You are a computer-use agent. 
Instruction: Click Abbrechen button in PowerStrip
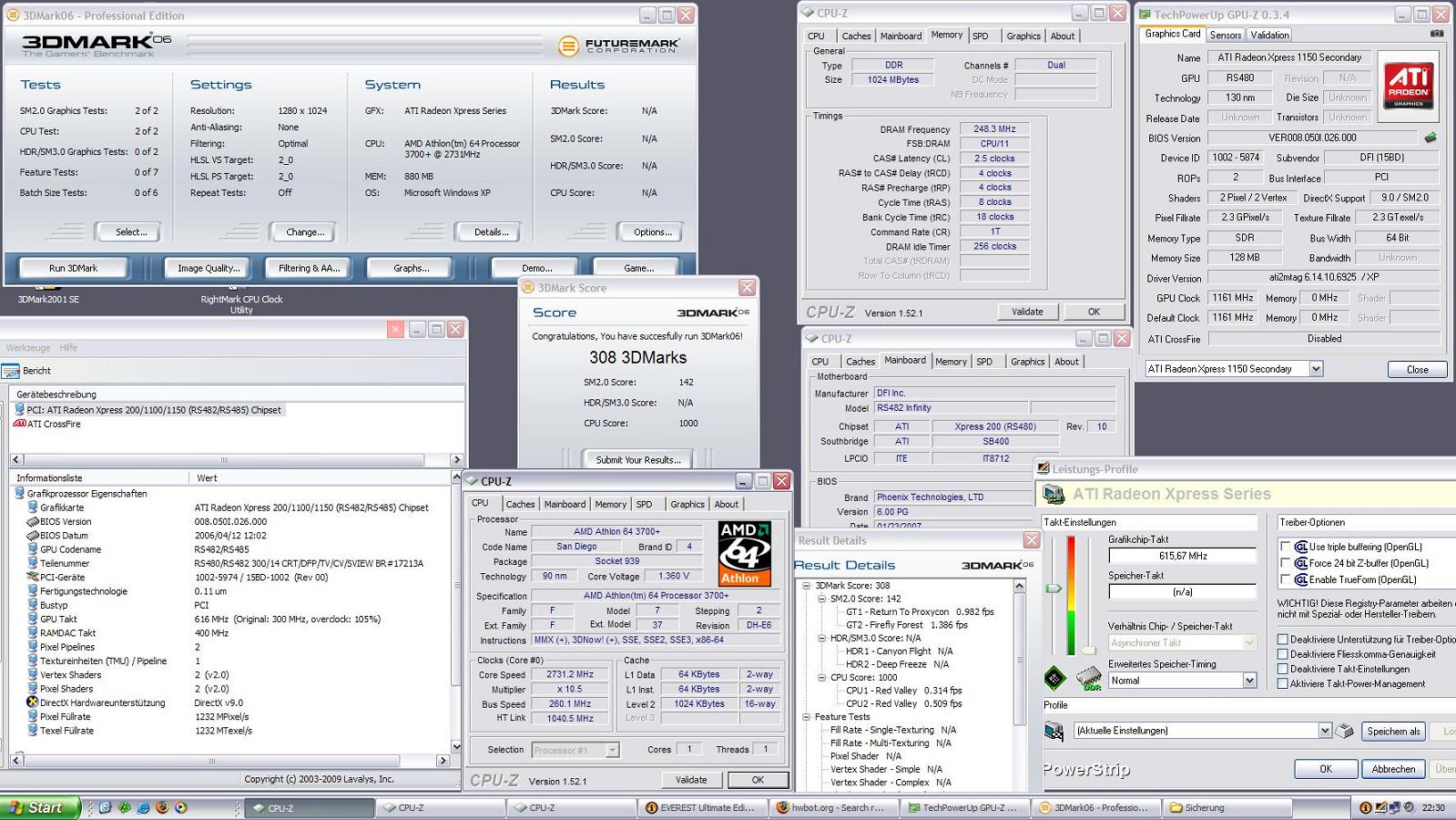pos(1393,769)
